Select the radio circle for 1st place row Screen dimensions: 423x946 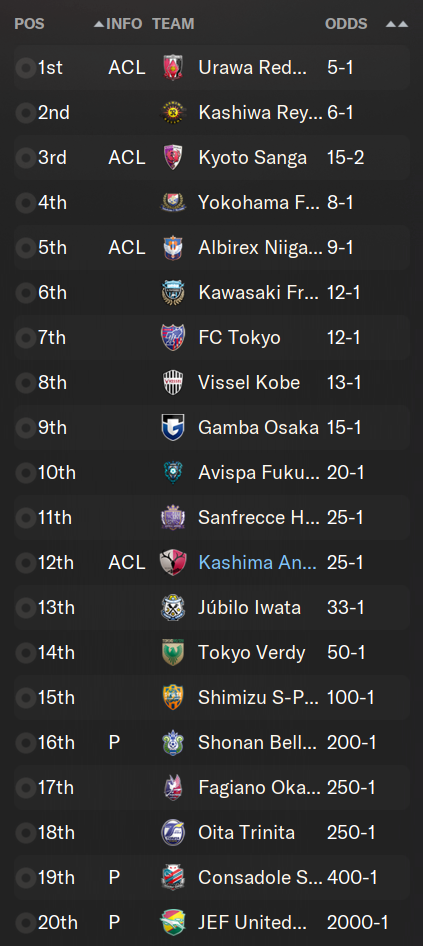tap(25, 68)
